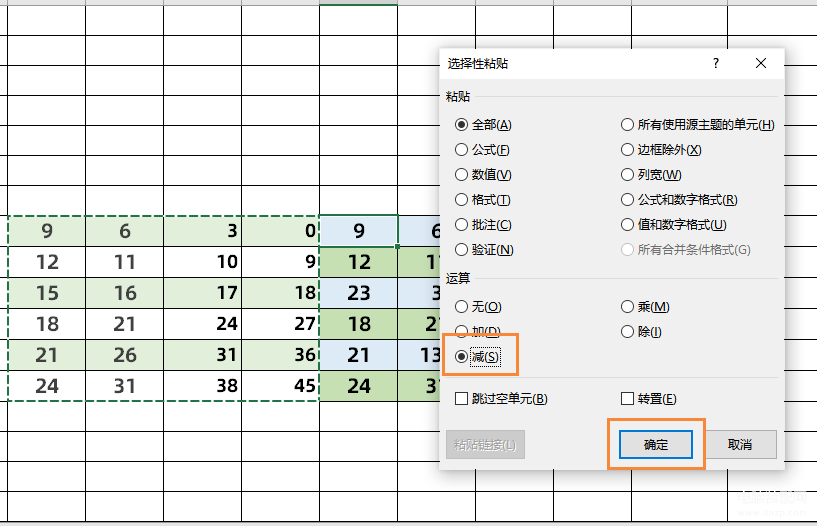Select the 验证(N) validation option

coord(484,249)
